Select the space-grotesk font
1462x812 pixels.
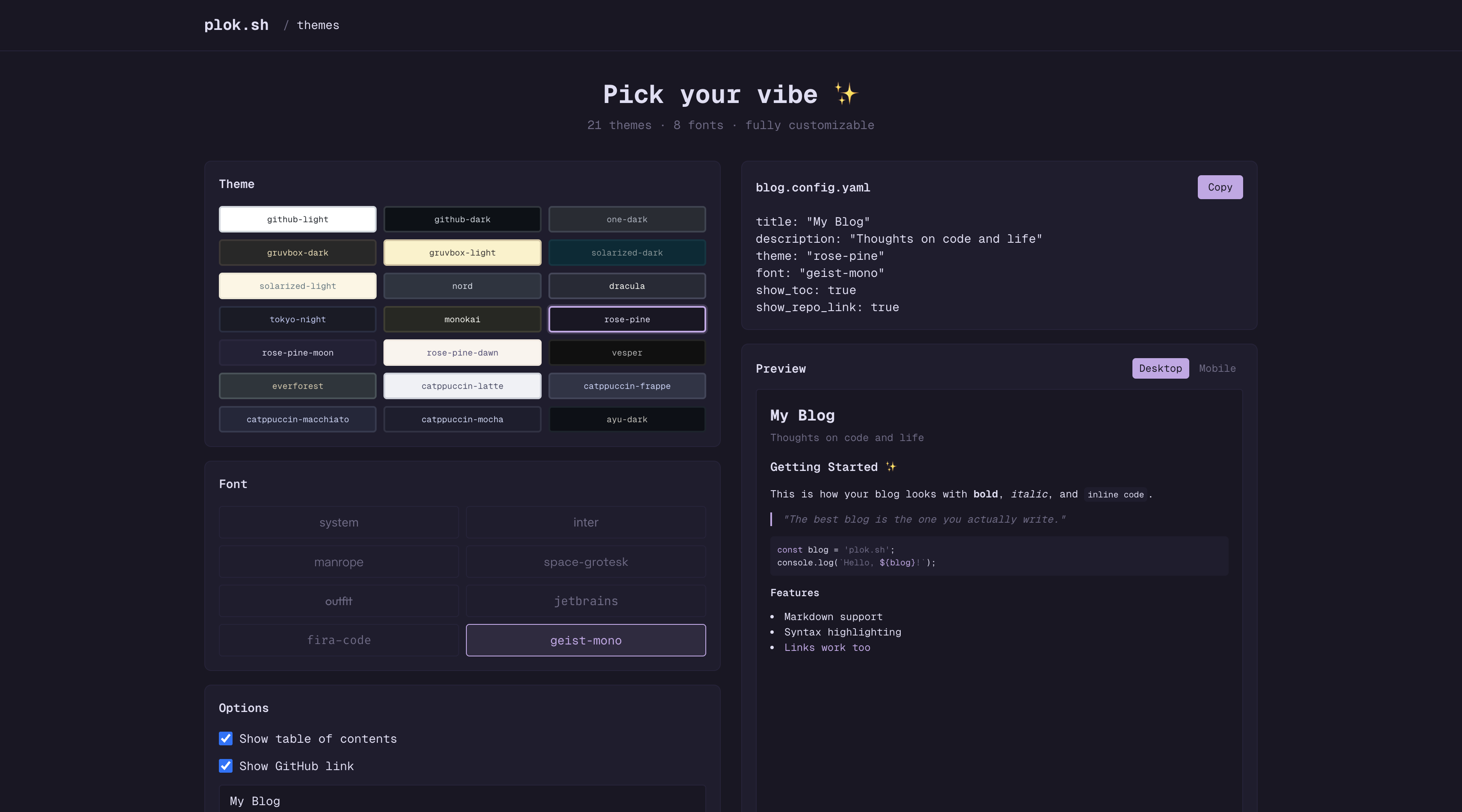click(586, 561)
